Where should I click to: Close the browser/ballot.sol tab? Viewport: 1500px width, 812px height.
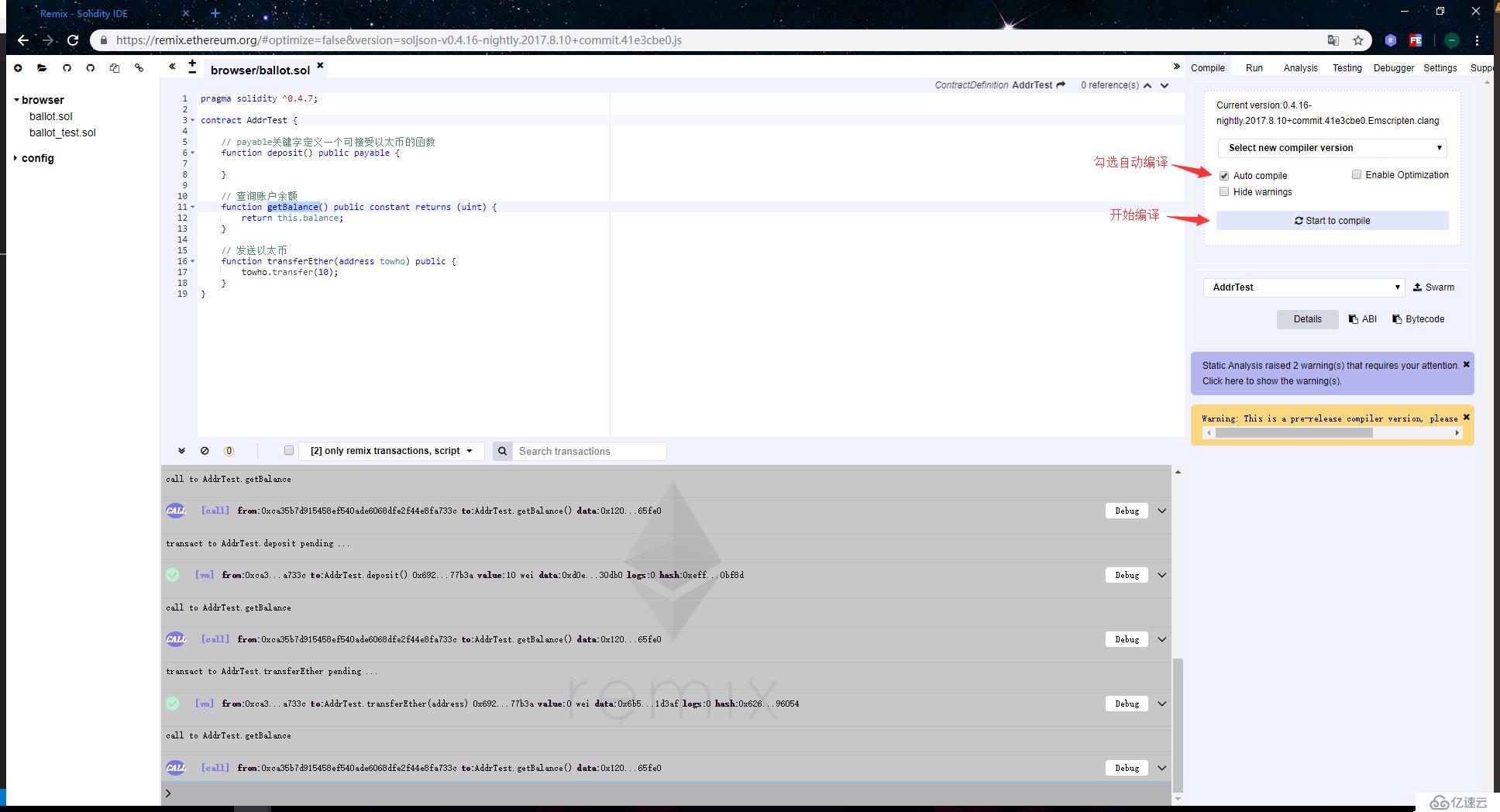(320, 66)
